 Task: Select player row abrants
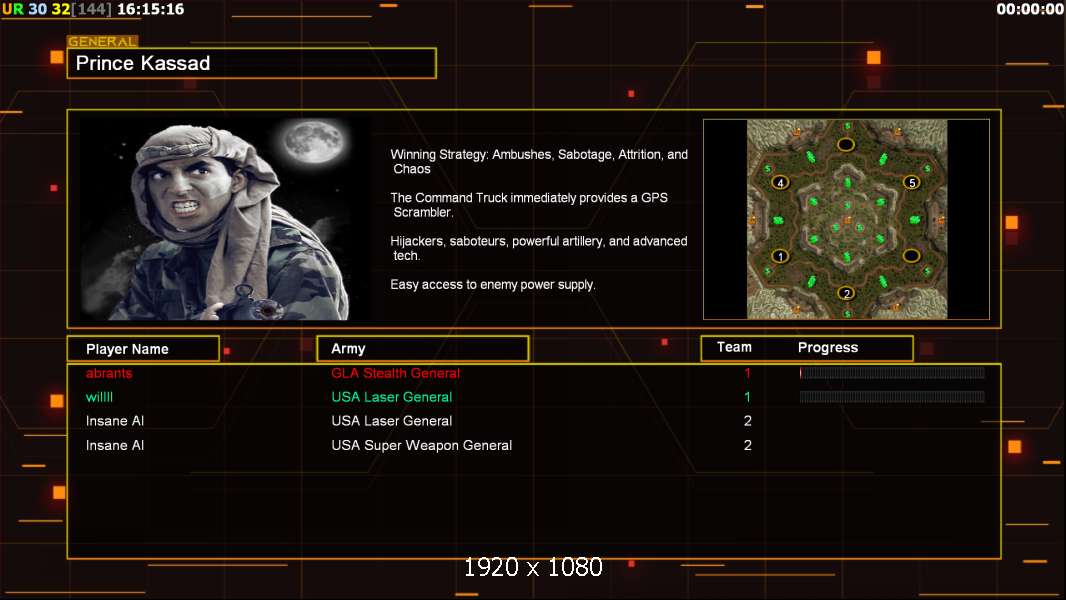(534, 373)
